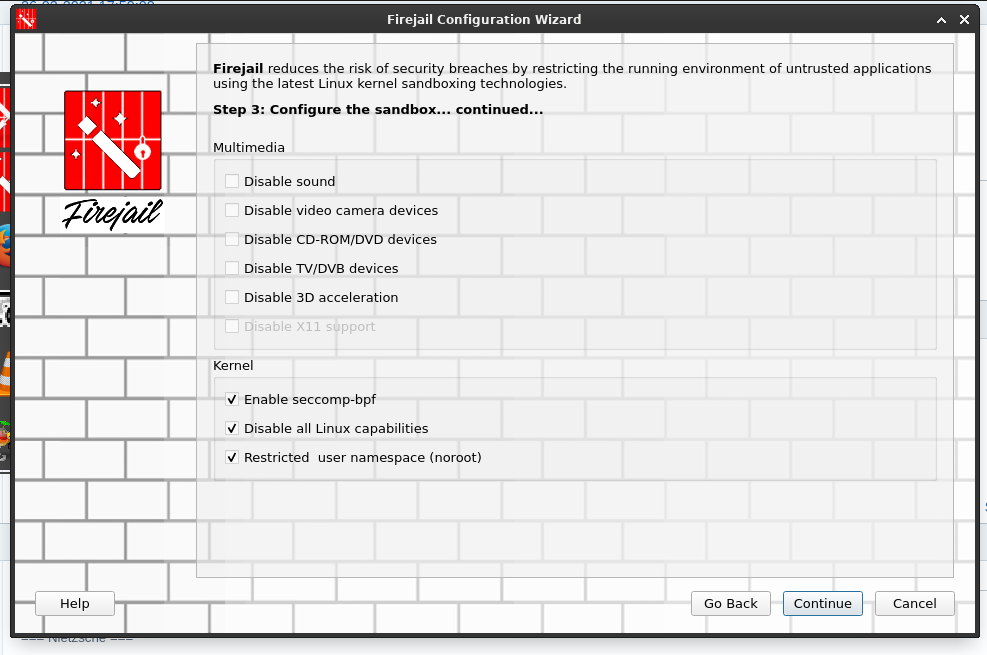This screenshot has width=987, height=655.
Task: Toggle Disable TV/DVB devices checkbox
Action: 232,269
